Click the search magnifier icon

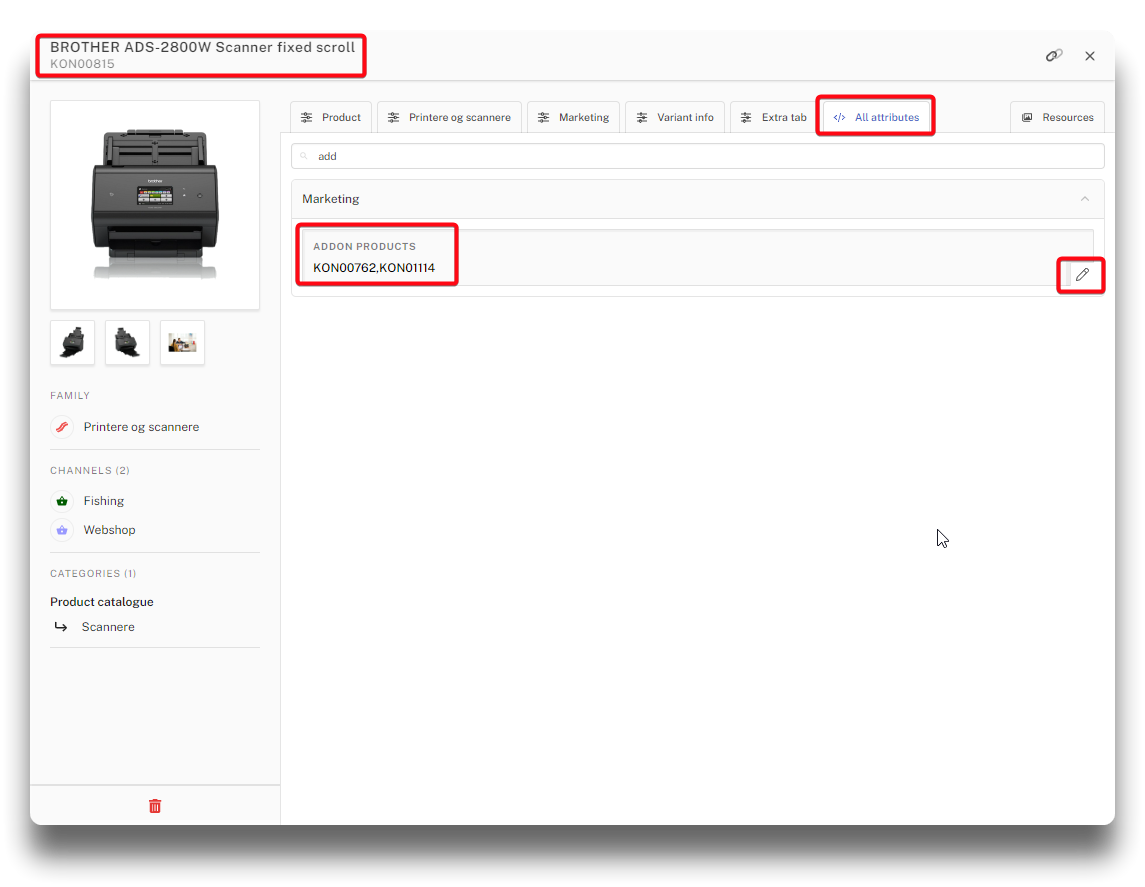coord(304,157)
